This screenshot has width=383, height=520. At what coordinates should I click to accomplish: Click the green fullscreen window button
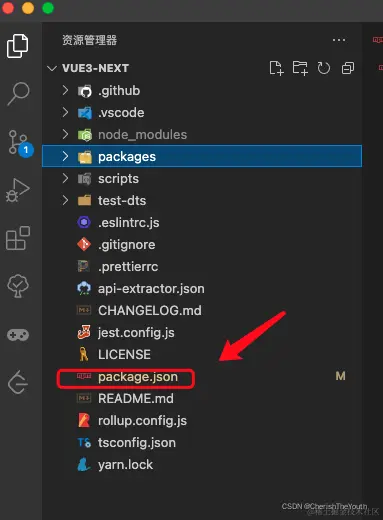click(48, 8)
